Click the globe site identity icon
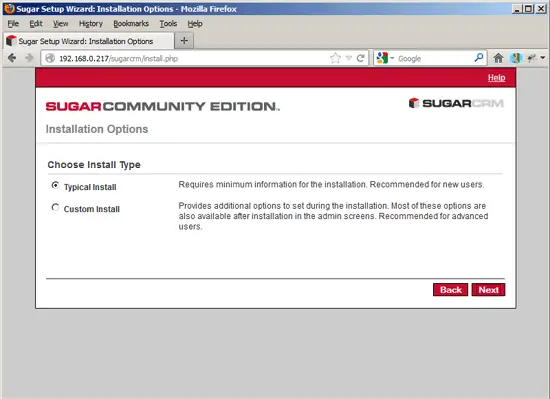The image size is (550, 399). [50, 58]
